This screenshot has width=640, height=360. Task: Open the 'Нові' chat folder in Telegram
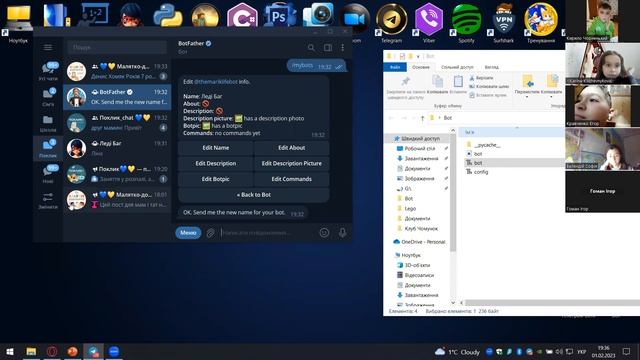click(48, 174)
